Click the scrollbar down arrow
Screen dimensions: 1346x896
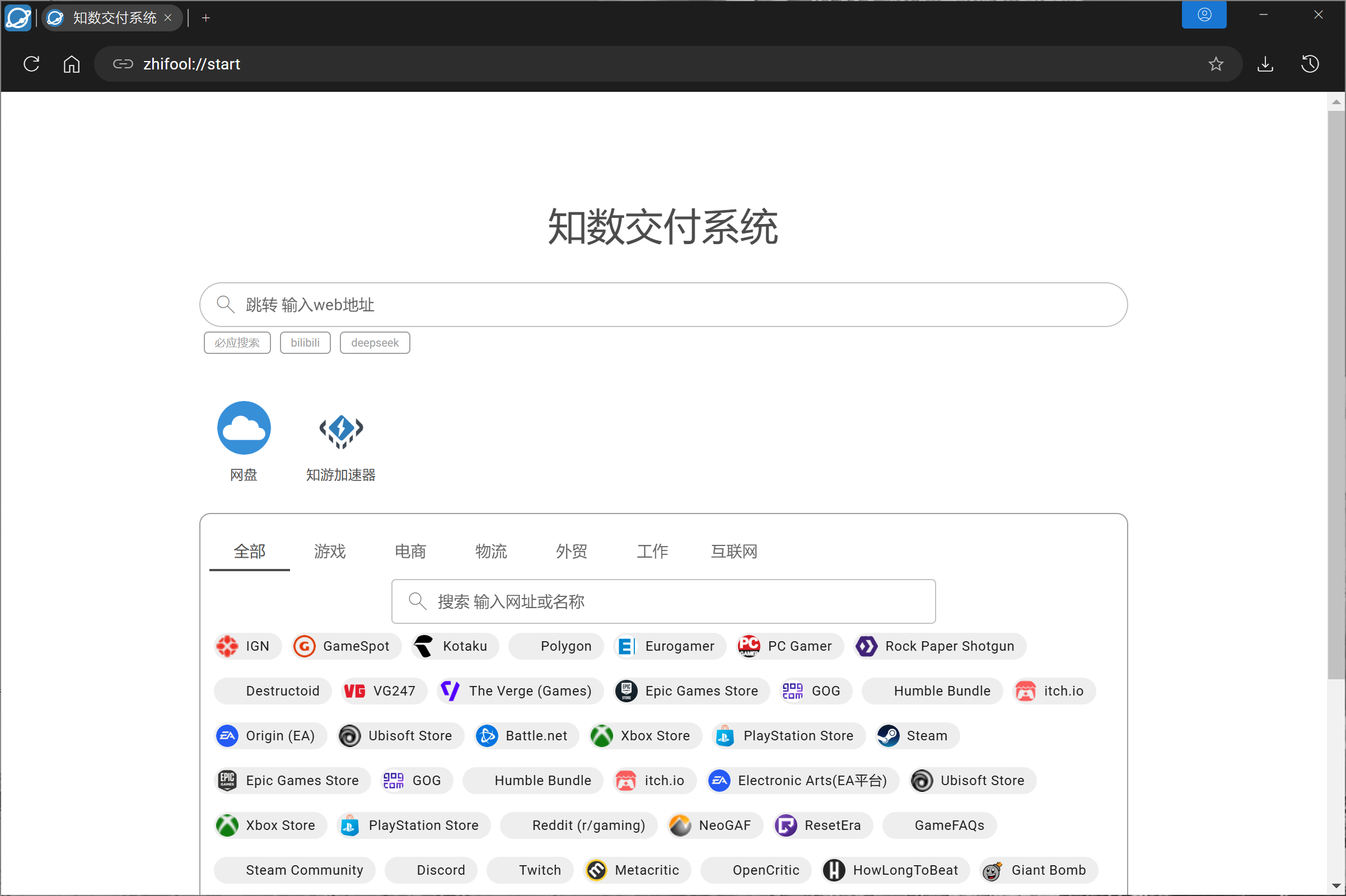pos(1336,886)
